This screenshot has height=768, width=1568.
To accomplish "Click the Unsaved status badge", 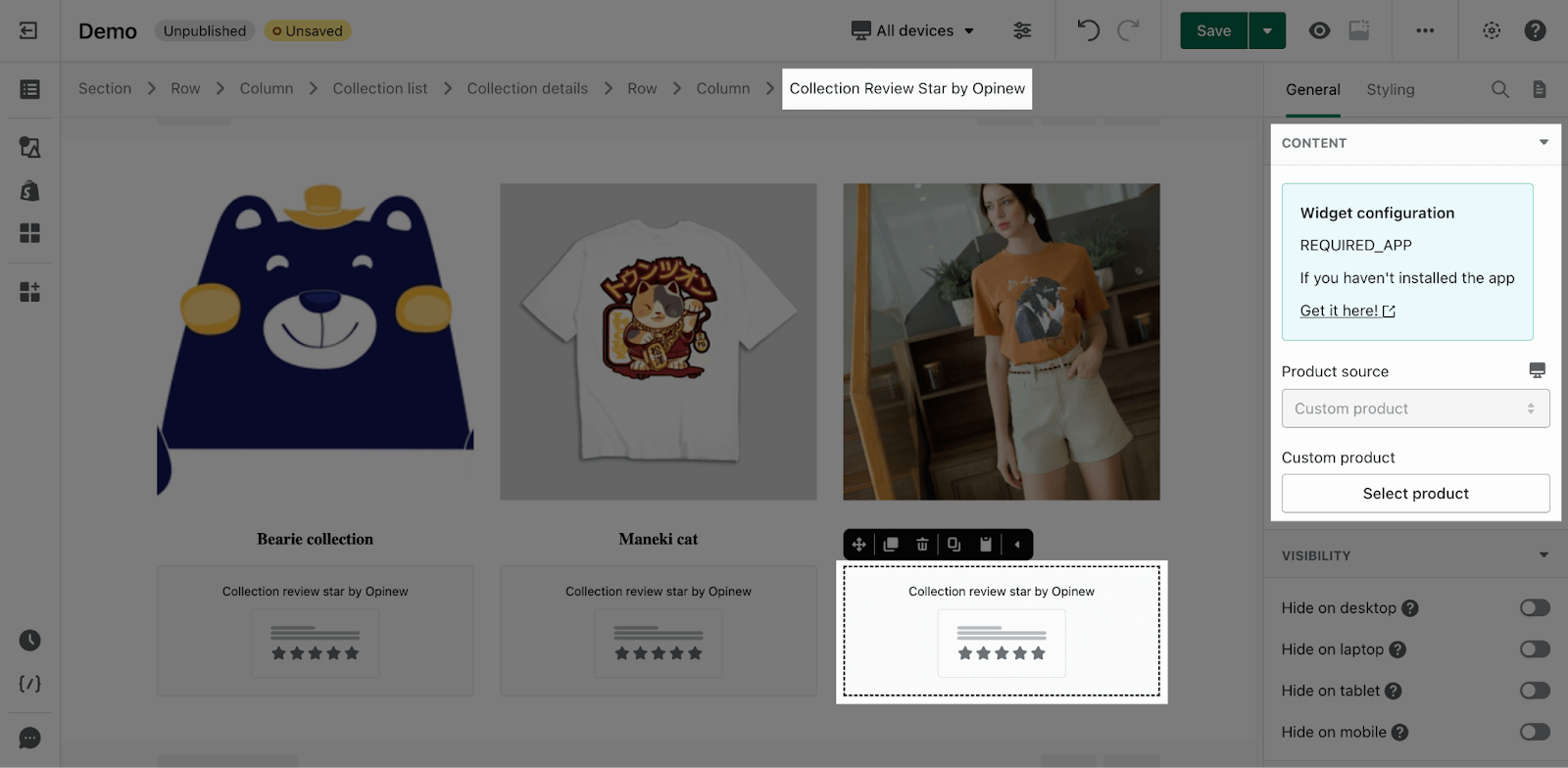I will pyautogui.click(x=308, y=30).
